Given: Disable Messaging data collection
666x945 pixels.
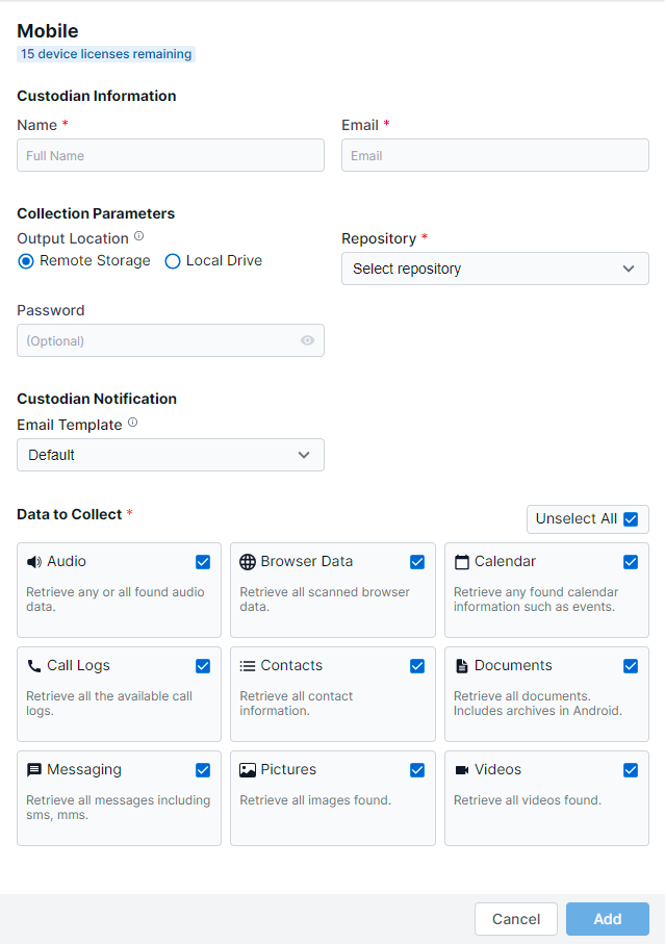Looking at the screenshot, I should tap(203, 770).
